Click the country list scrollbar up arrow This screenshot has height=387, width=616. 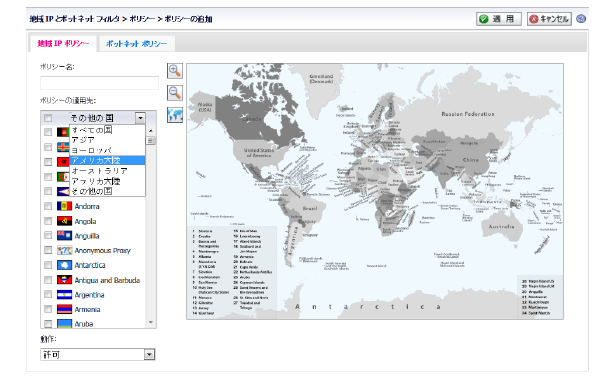[151, 130]
